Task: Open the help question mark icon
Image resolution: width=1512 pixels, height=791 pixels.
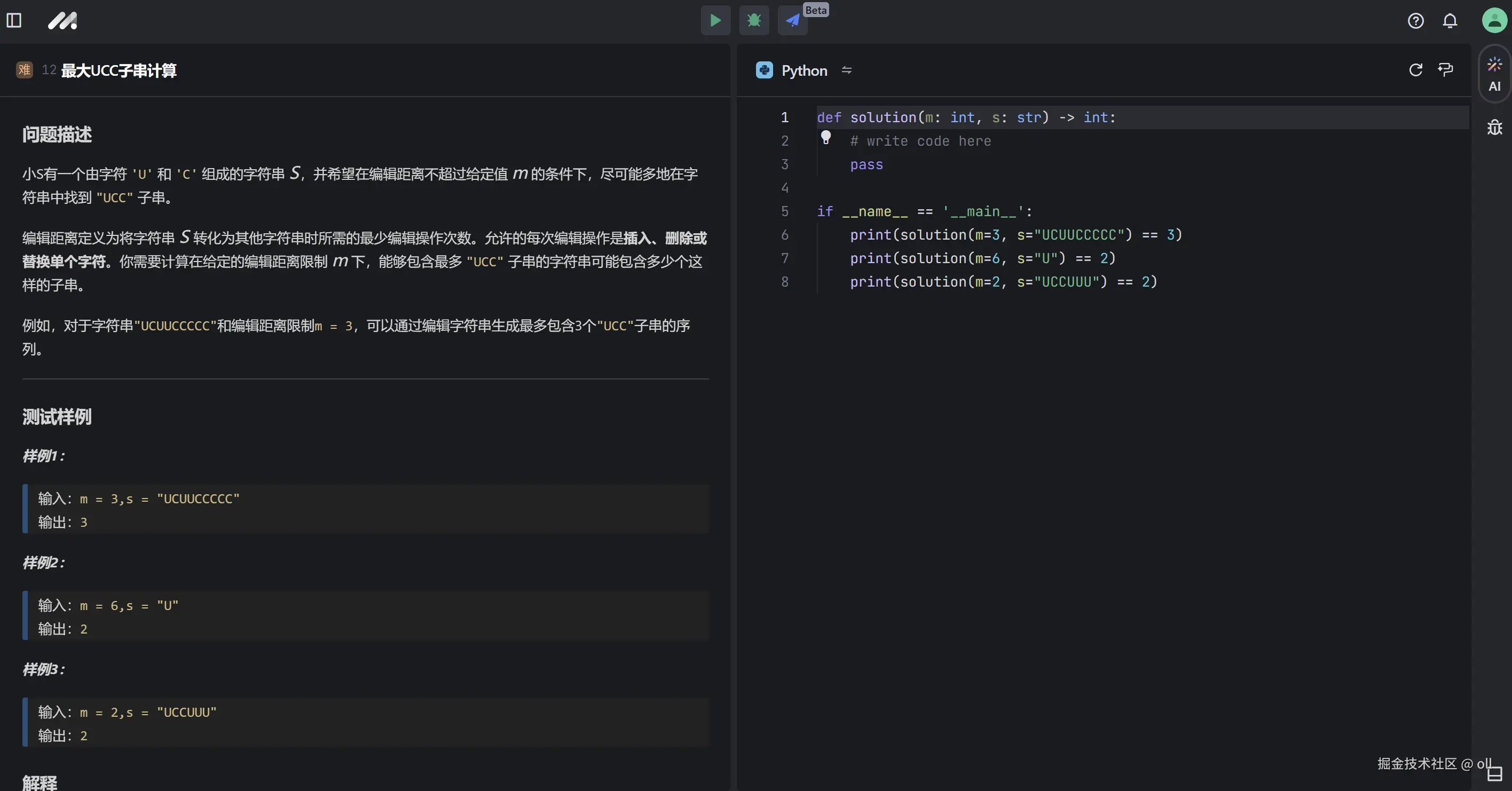Action: [x=1415, y=21]
